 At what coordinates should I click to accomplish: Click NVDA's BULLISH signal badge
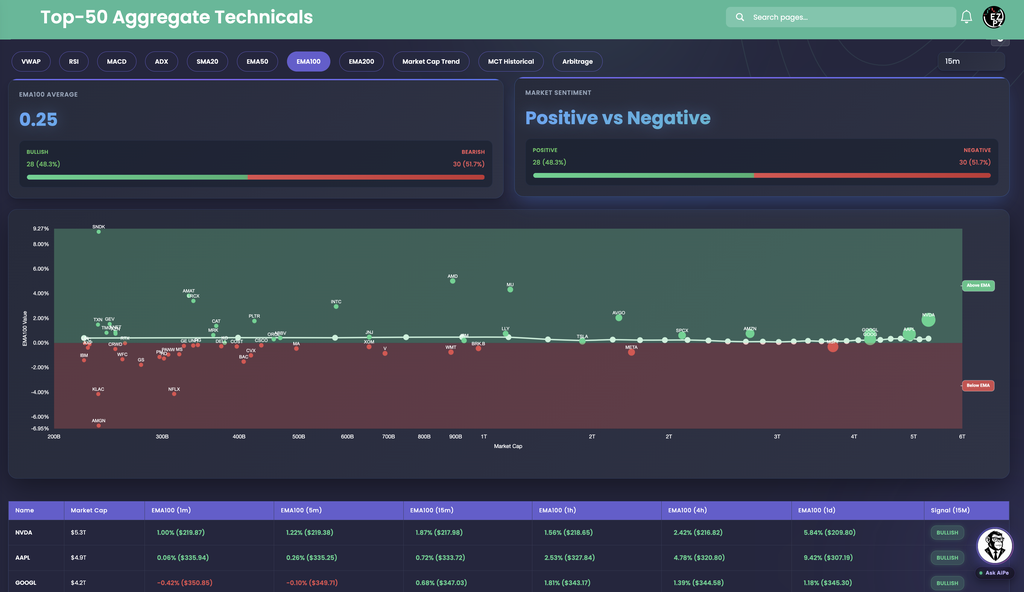947,533
